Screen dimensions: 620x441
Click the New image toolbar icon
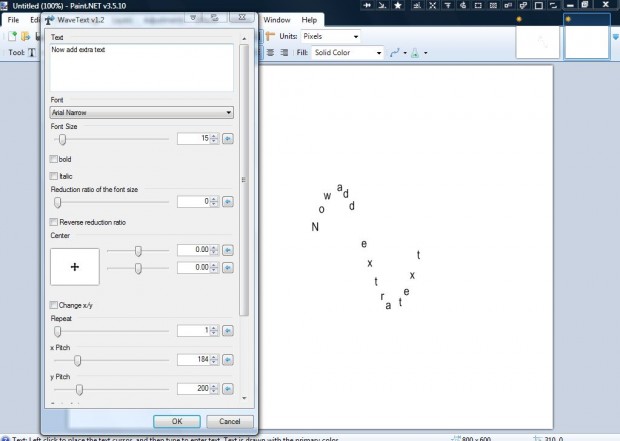12,36
